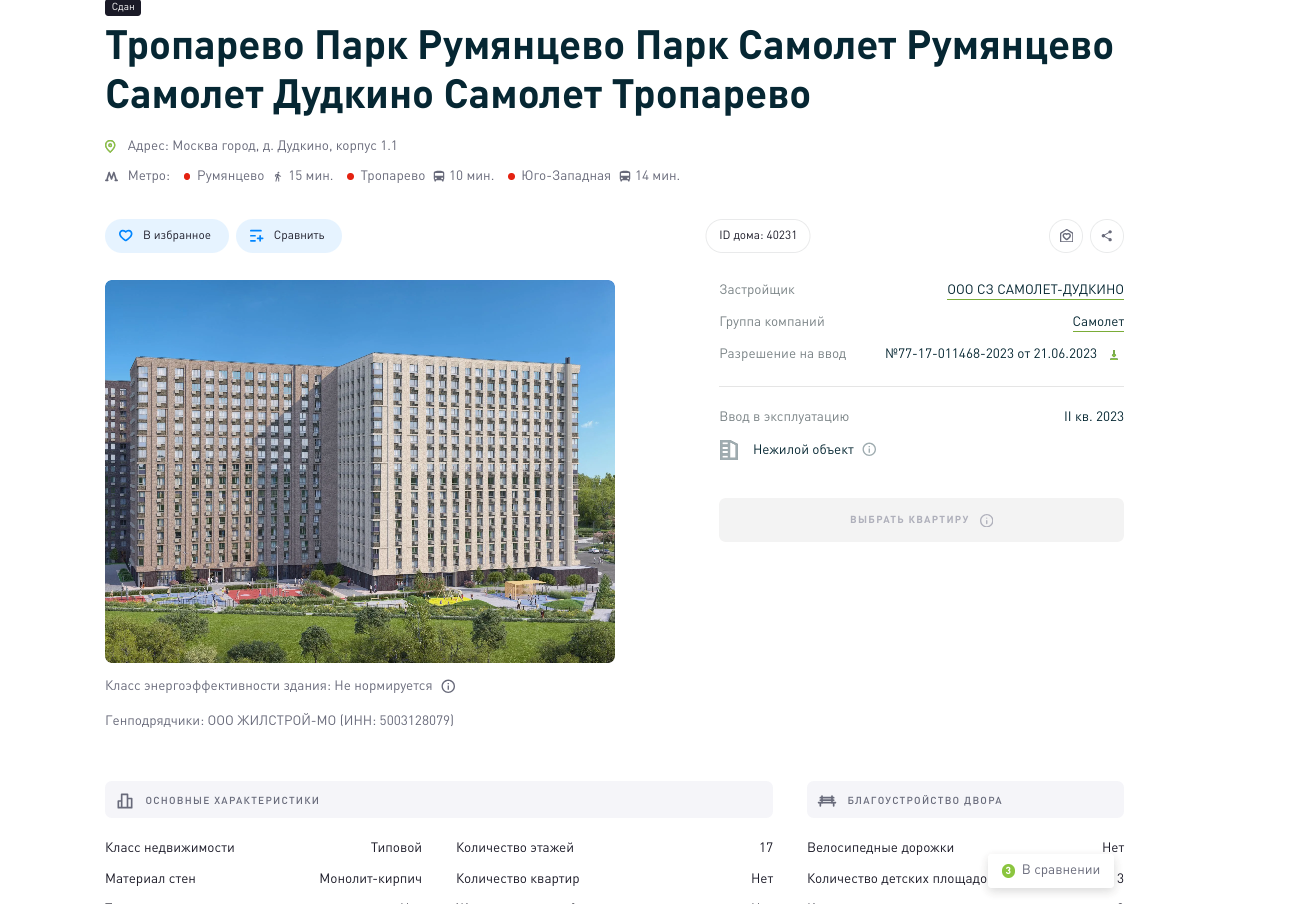Viewport: 1290px width, 904px height.
Task: Click the Основные характеристики section header
Action: (439, 800)
